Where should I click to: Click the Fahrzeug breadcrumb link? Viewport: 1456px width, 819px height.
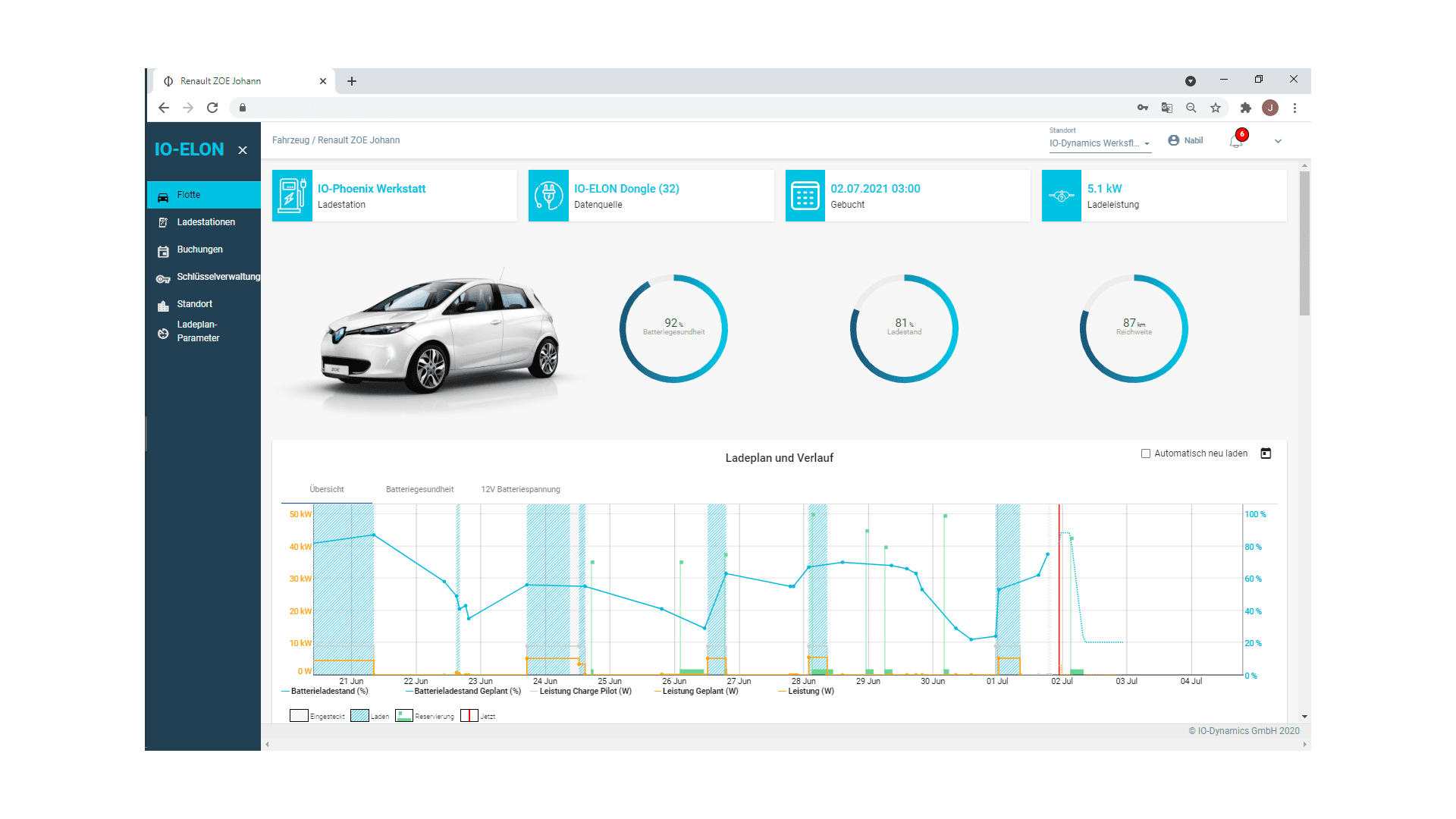(290, 140)
